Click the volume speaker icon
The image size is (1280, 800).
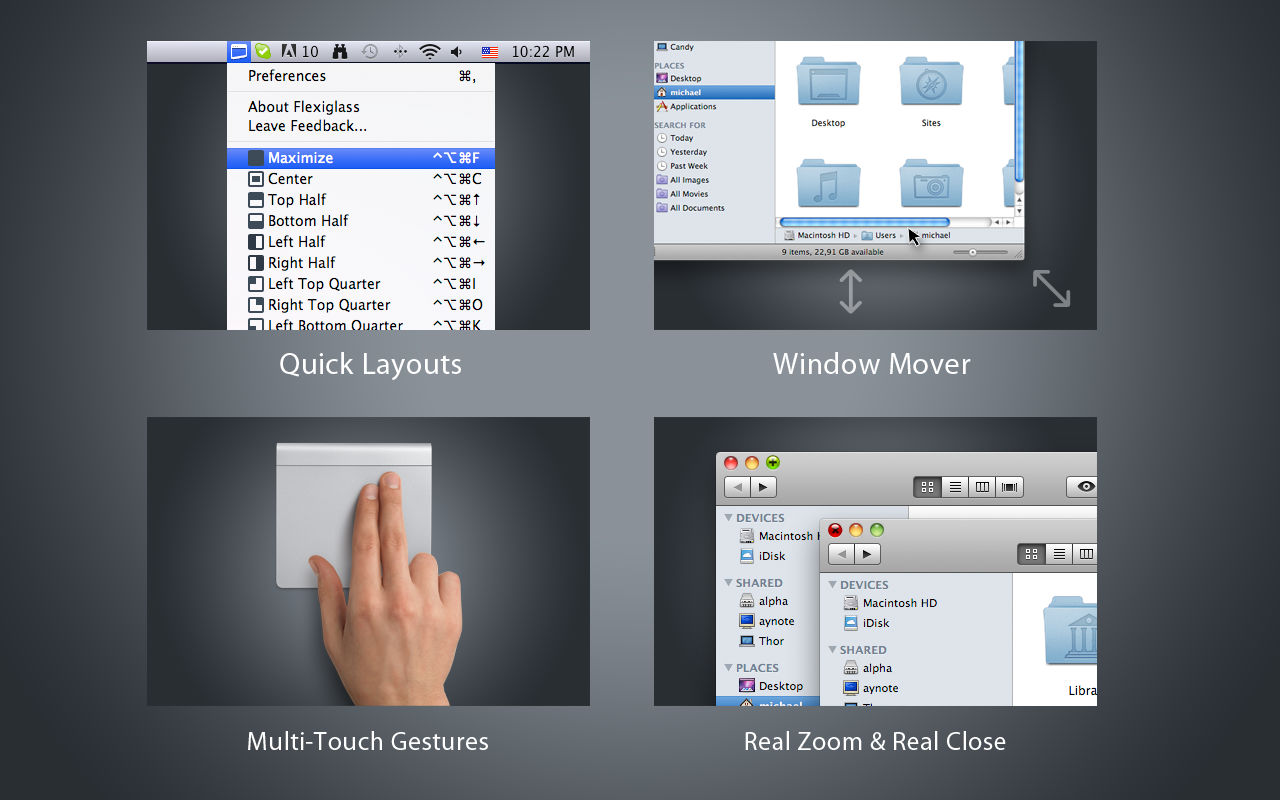(457, 51)
